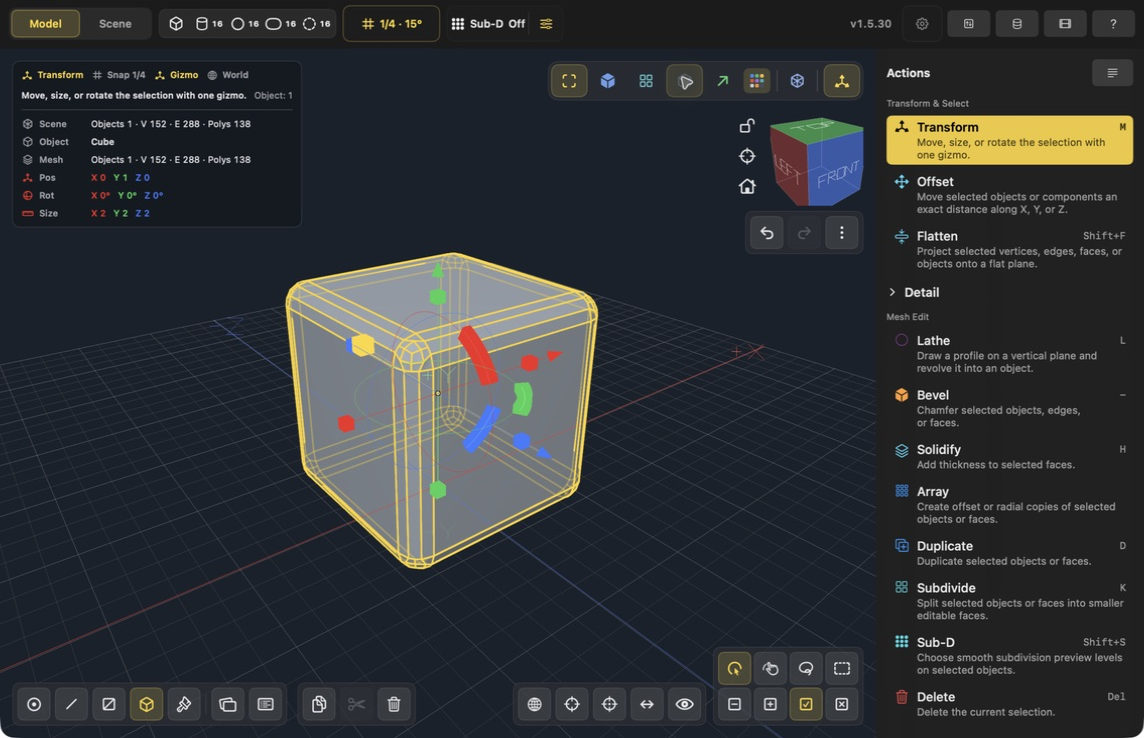Click the globe icon in bottom toolbar
The image size is (1144, 738).
(x=535, y=704)
